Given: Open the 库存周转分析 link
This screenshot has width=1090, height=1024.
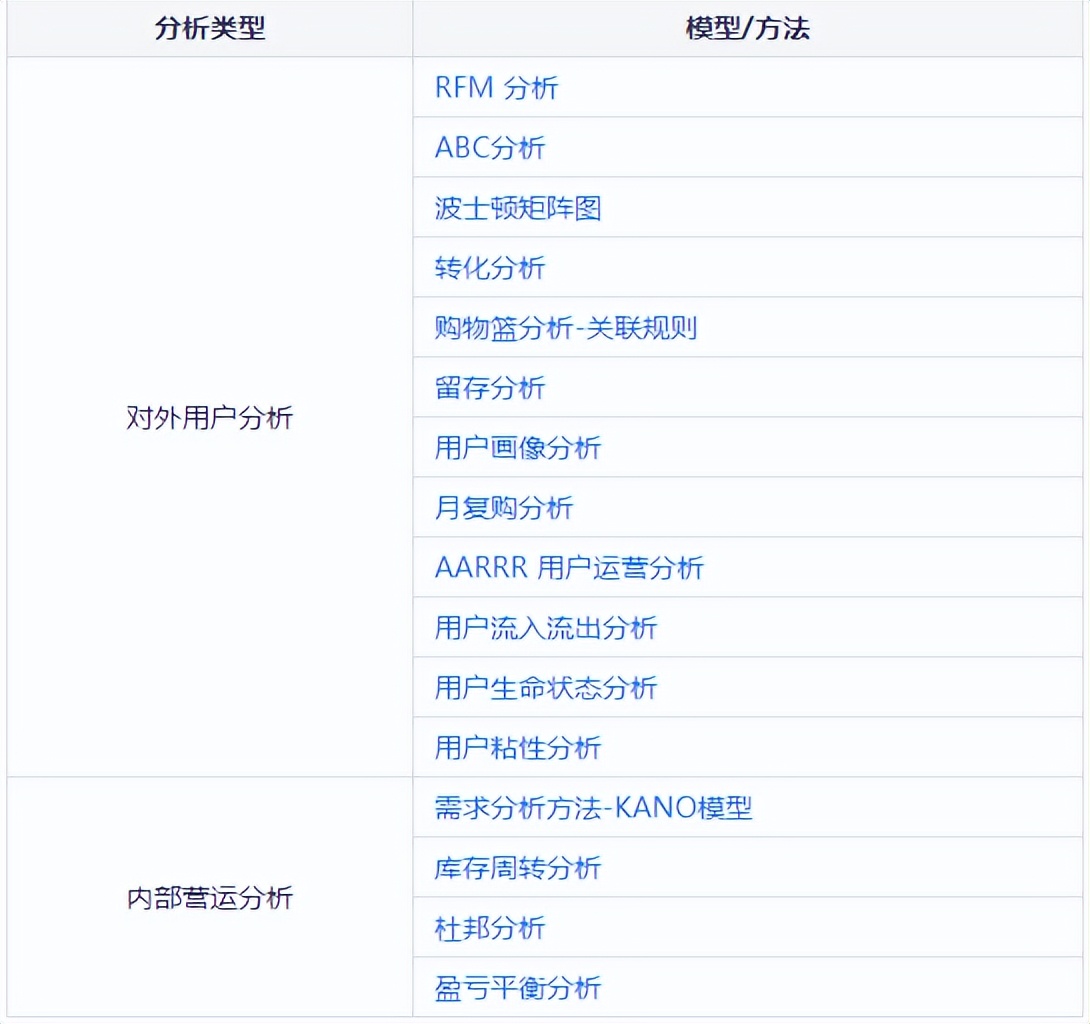Looking at the screenshot, I should point(518,868).
